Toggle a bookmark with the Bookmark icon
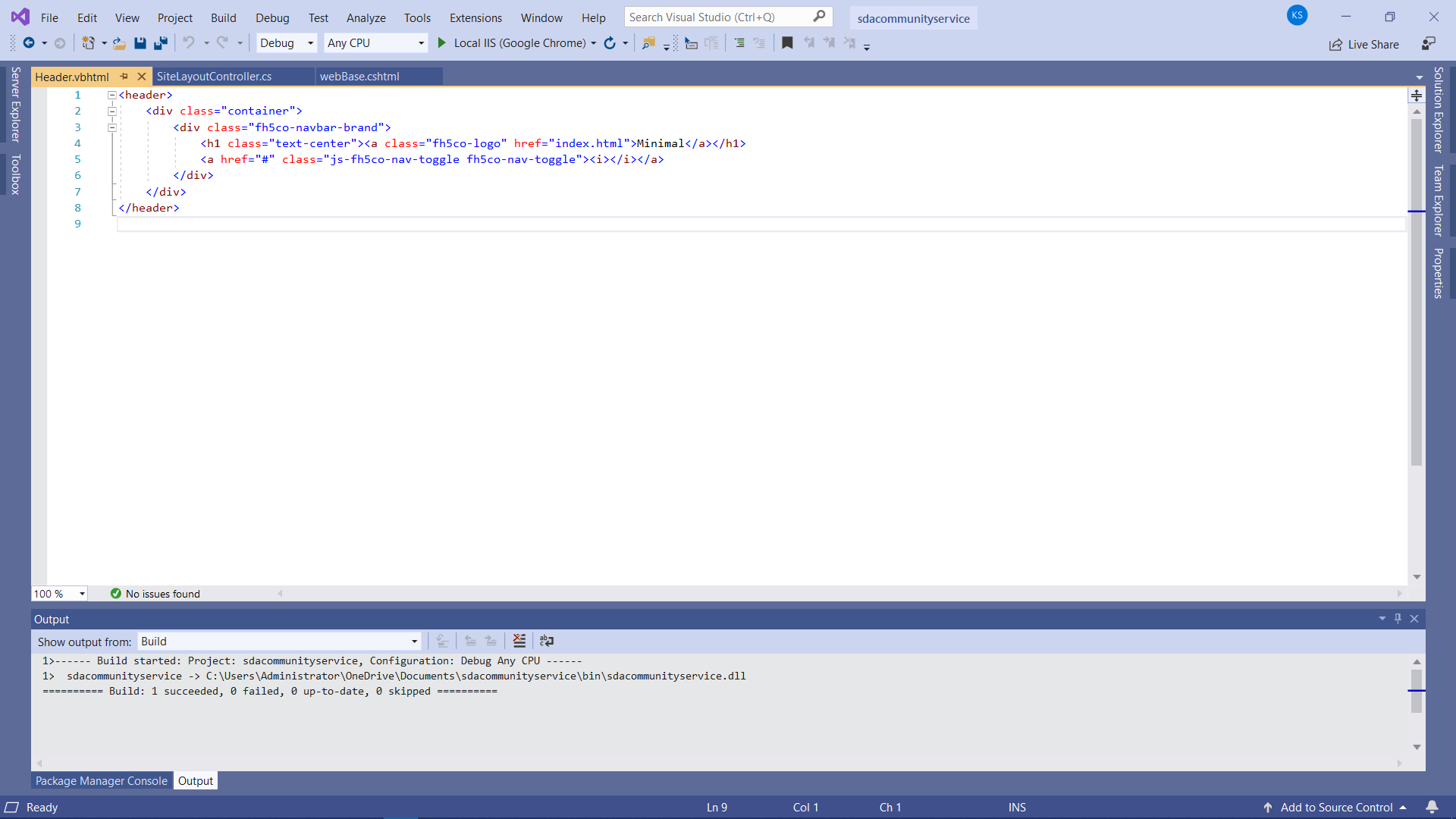The height and width of the screenshot is (819, 1456). coord(787,43)
